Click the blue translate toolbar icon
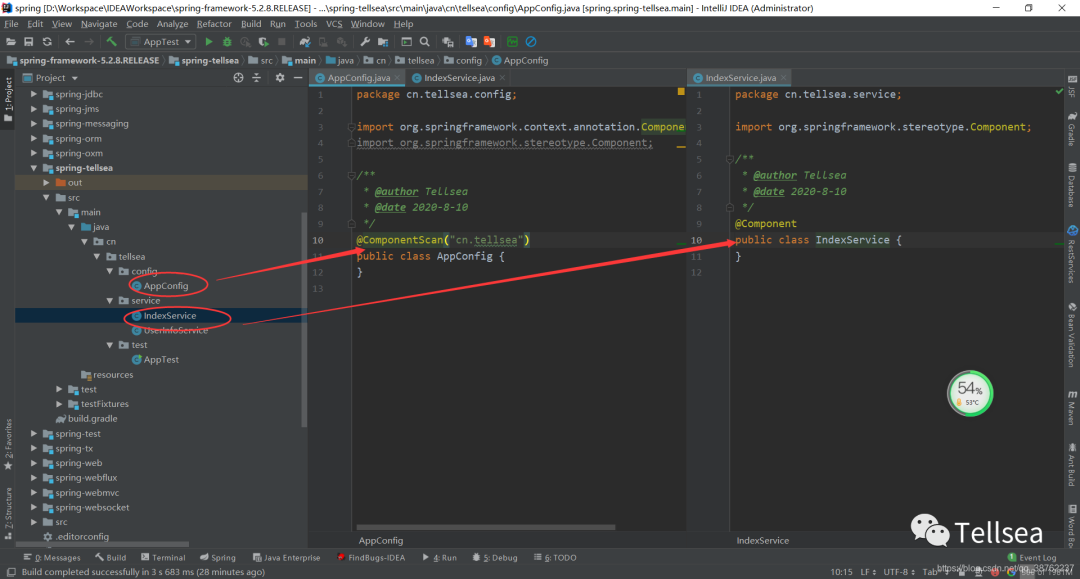This screenshot has width=1080, height=579. click(x=471, y=42)
